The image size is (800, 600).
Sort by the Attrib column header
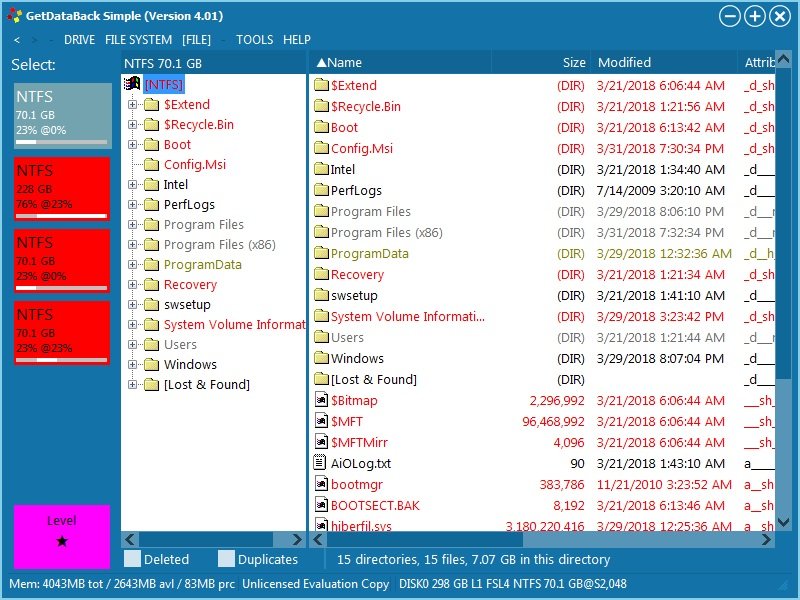[x=757, y=62]
